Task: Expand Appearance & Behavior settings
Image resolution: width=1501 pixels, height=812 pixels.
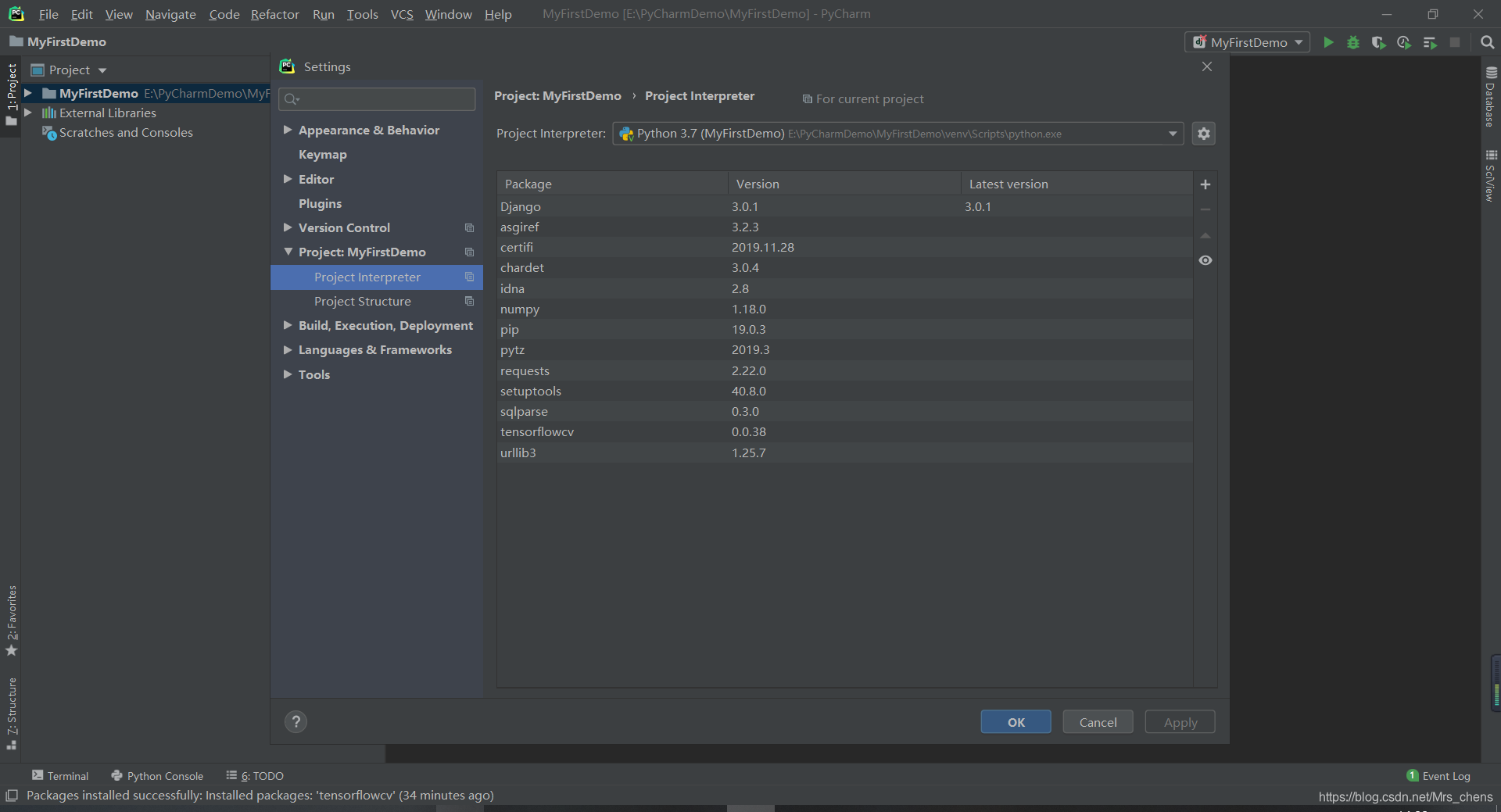Action: [288, 130]
